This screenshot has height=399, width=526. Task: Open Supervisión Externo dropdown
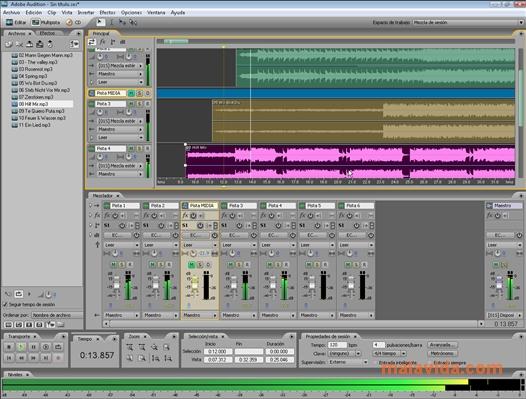point(347,362)
